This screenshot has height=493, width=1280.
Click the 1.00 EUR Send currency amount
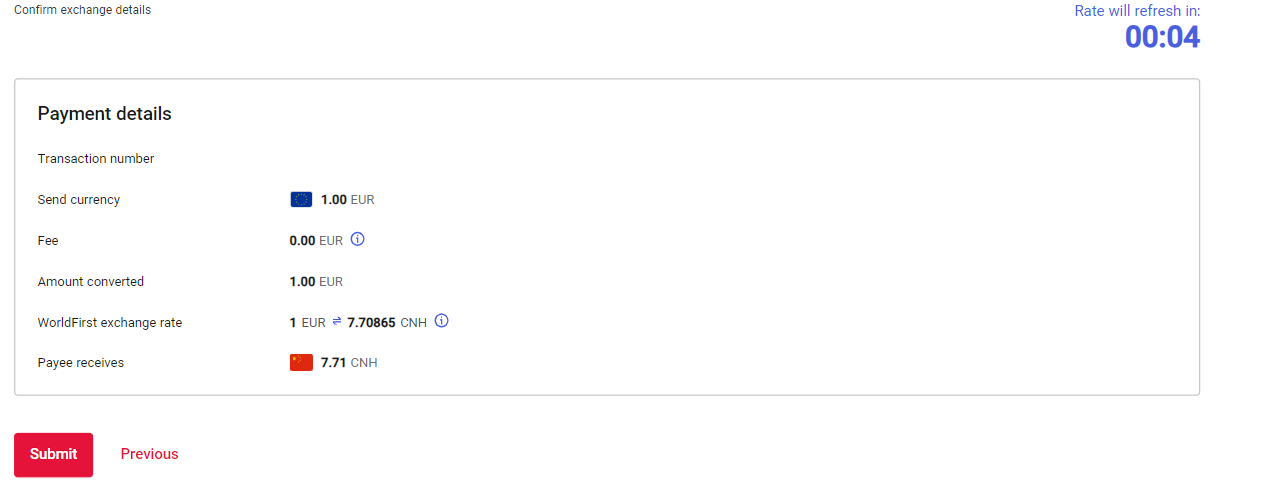pos(347,200)
